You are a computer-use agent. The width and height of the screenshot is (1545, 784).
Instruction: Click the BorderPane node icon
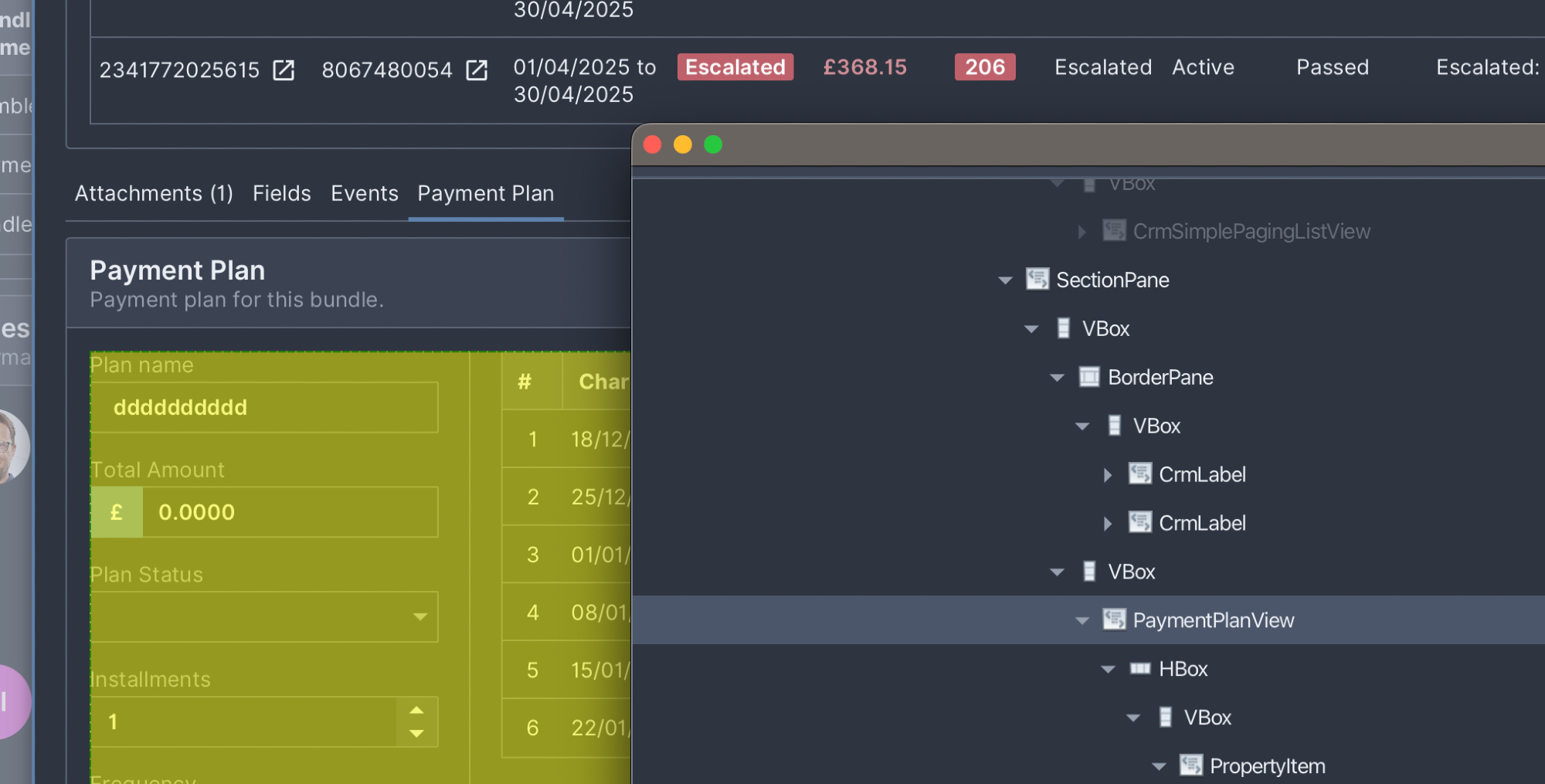click(1088, 377)
